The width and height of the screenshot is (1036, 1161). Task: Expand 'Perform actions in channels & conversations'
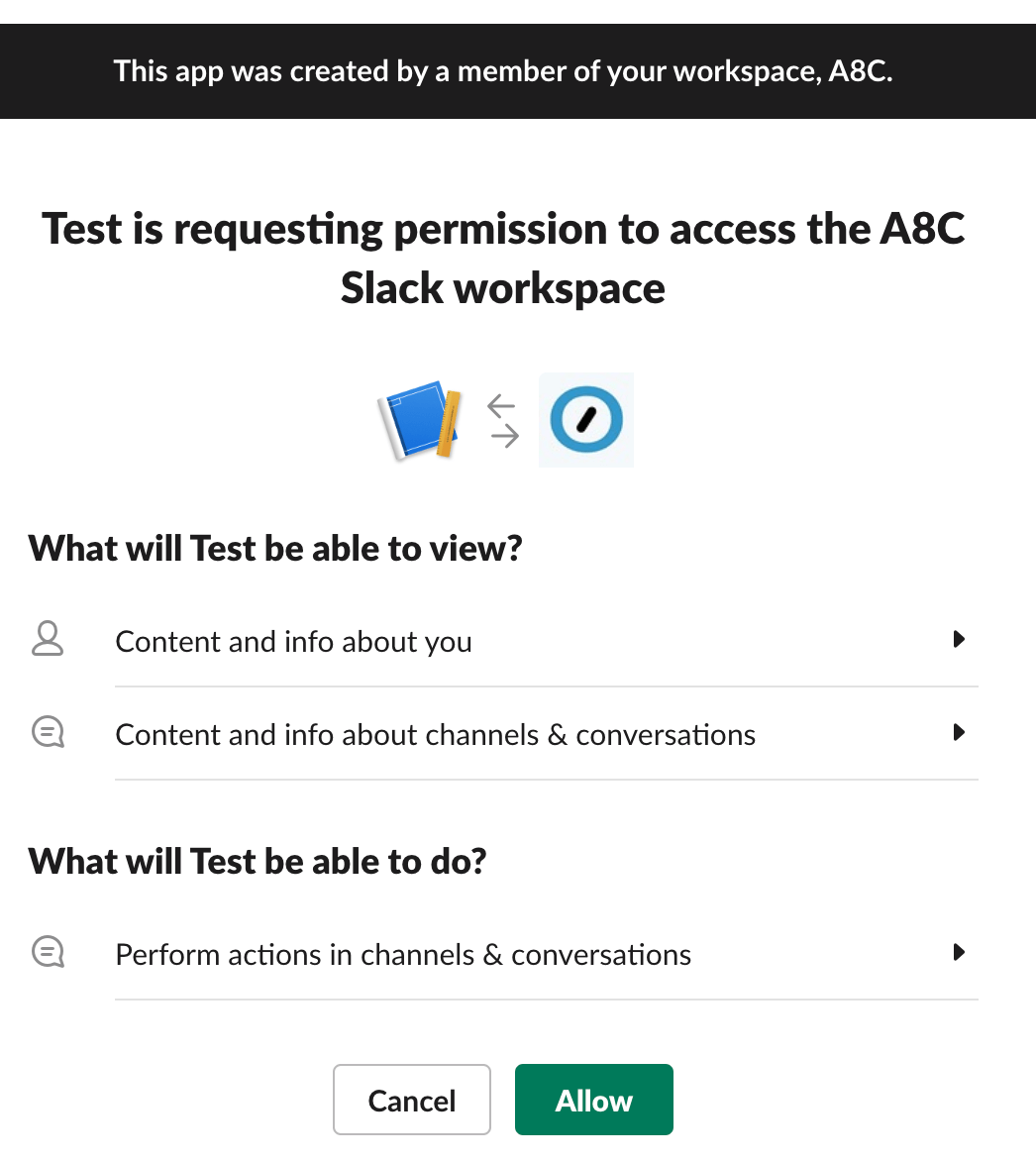tap(959, 953)
